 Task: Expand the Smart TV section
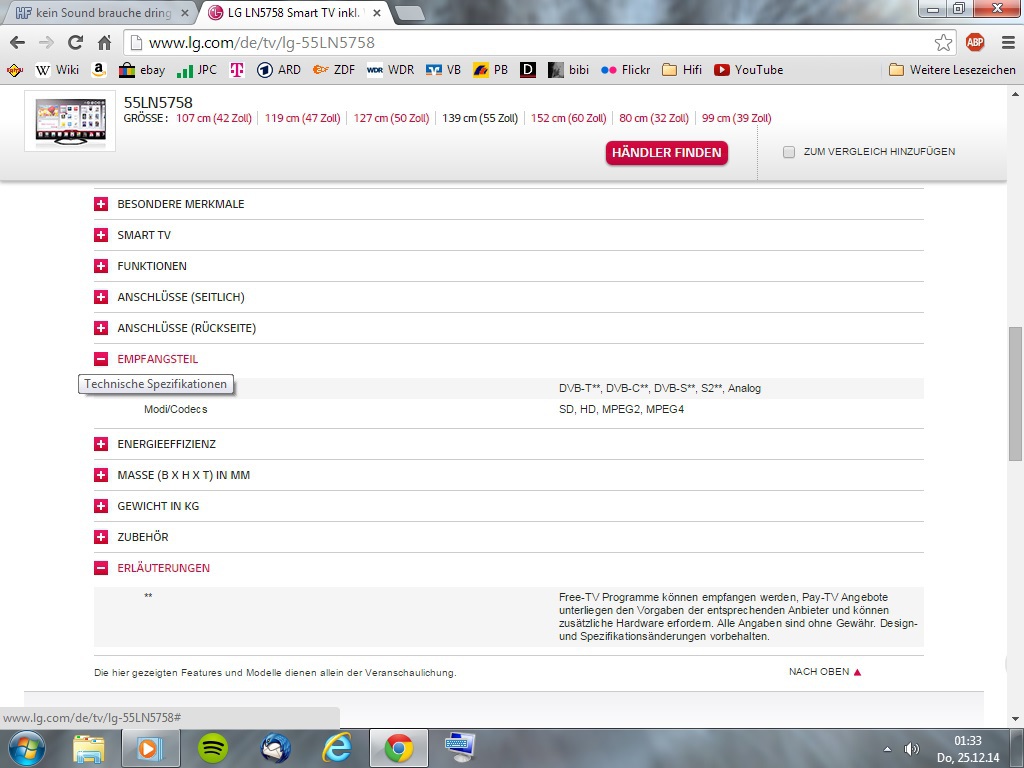101,235
